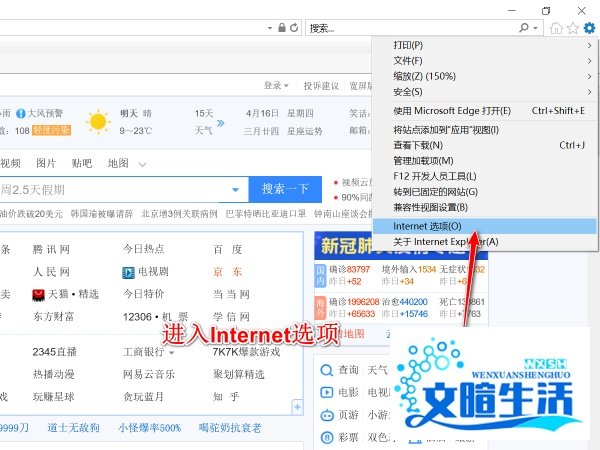The image size is (600, 450).
Task: Expand more categories chevron after 地图
Action: (x=142, y=165)
